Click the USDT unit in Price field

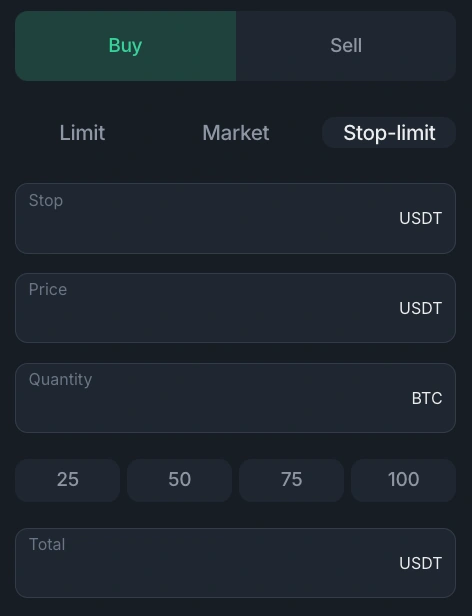tap(421, 308)
